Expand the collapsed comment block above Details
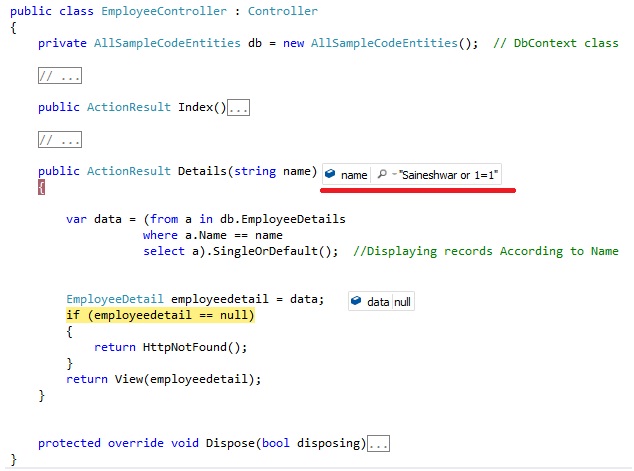The height and width of the screenshot is (471, 634). (x=60, y=139)
